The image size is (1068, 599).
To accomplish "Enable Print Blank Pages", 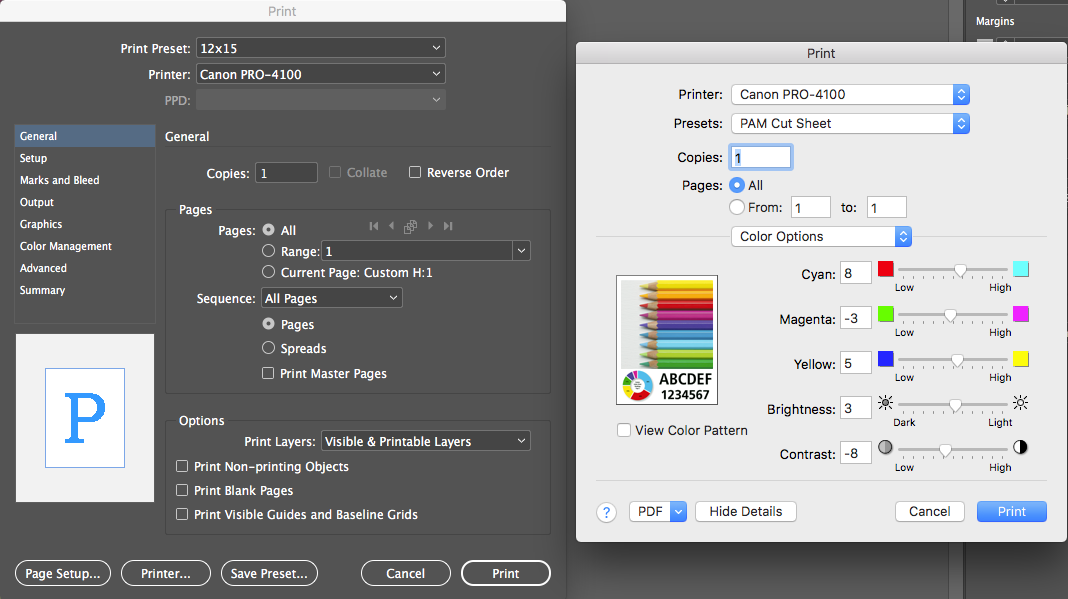I will 181,490.
